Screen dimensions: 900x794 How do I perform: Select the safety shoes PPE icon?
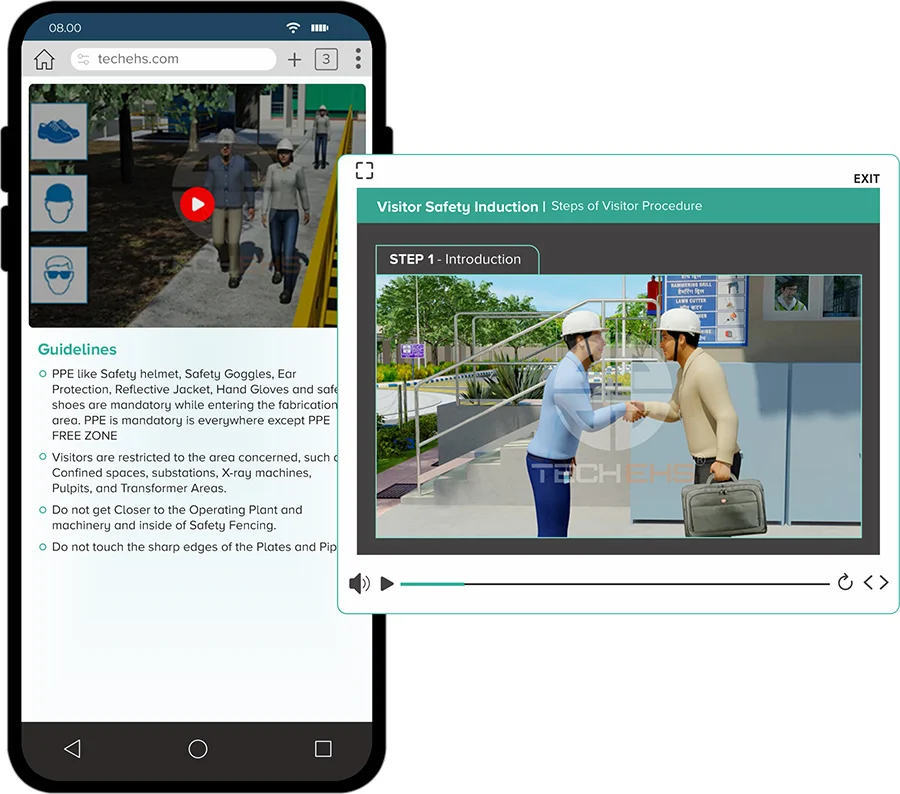(59, 131)
